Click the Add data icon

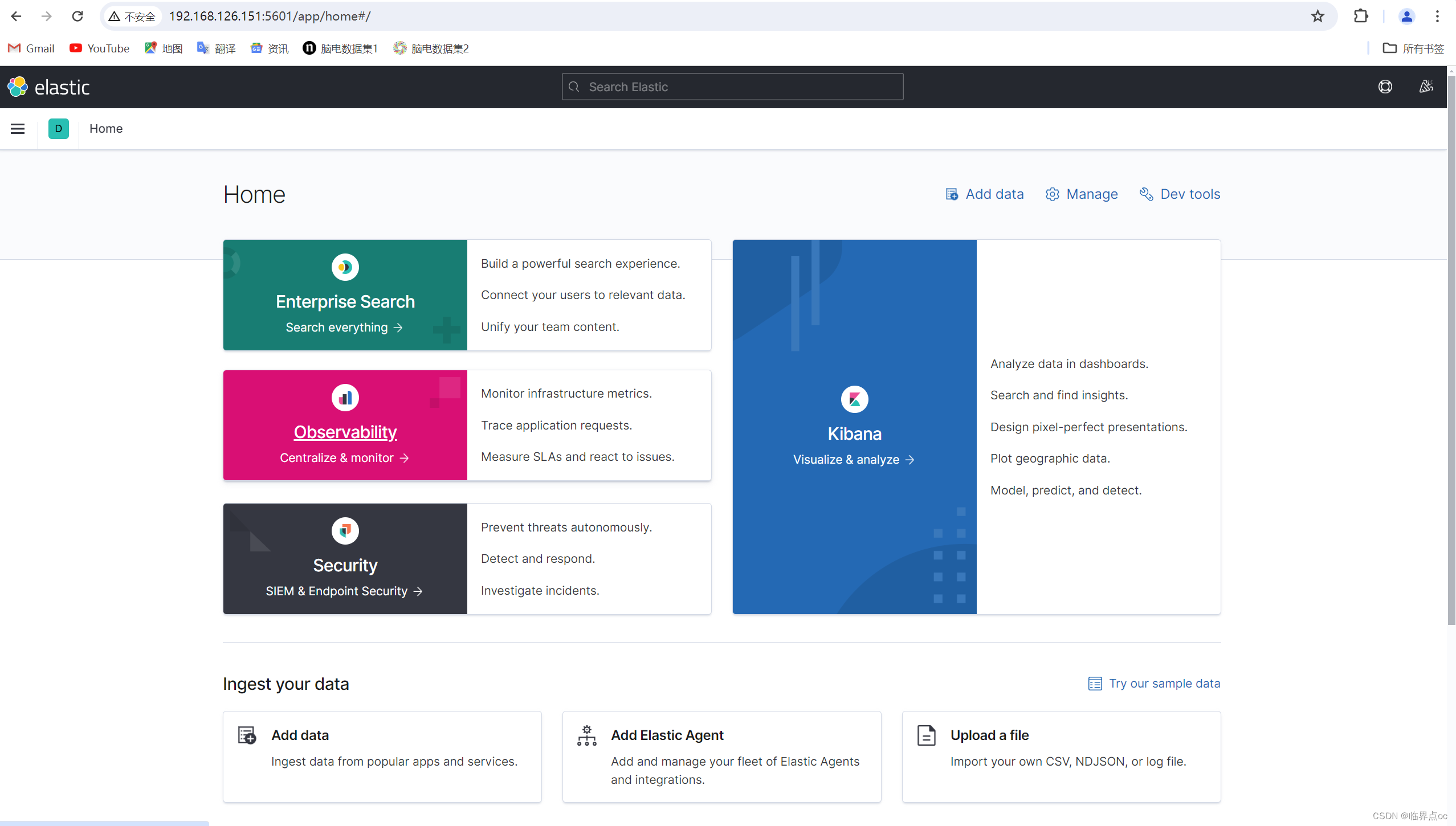[950, 194]
